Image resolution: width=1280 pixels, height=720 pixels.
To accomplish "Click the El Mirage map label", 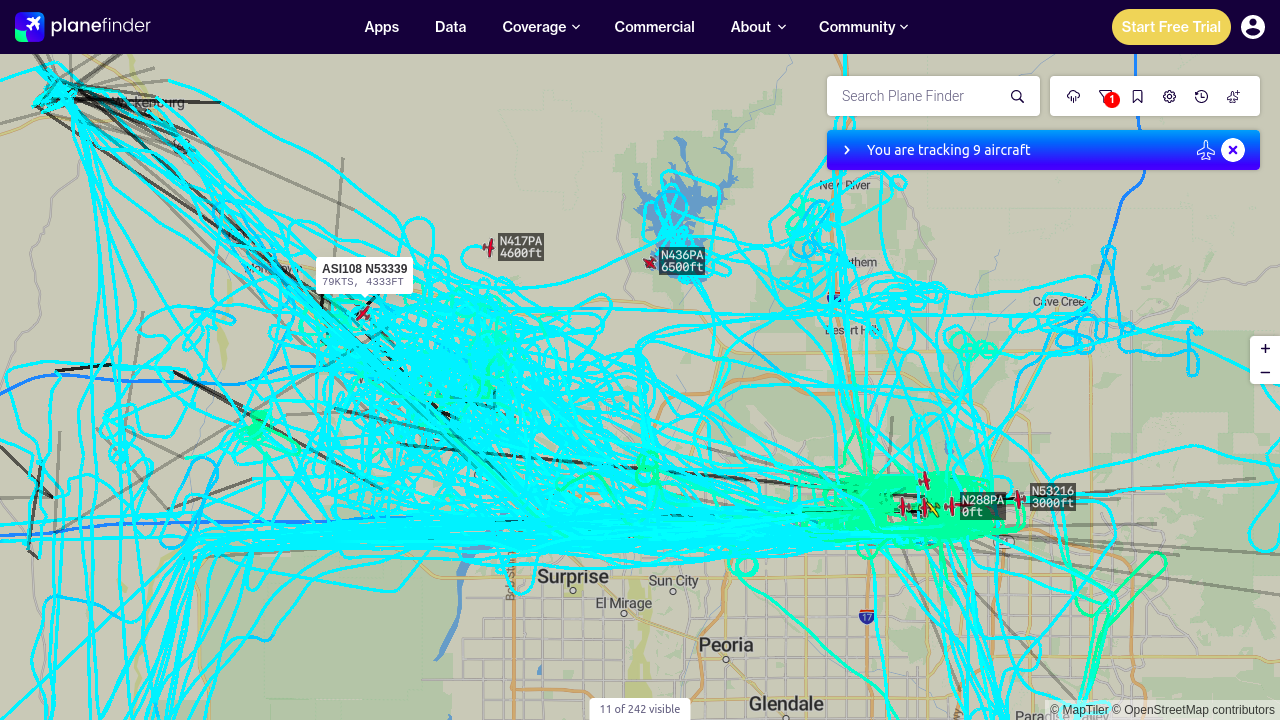I will coord(624,604).
